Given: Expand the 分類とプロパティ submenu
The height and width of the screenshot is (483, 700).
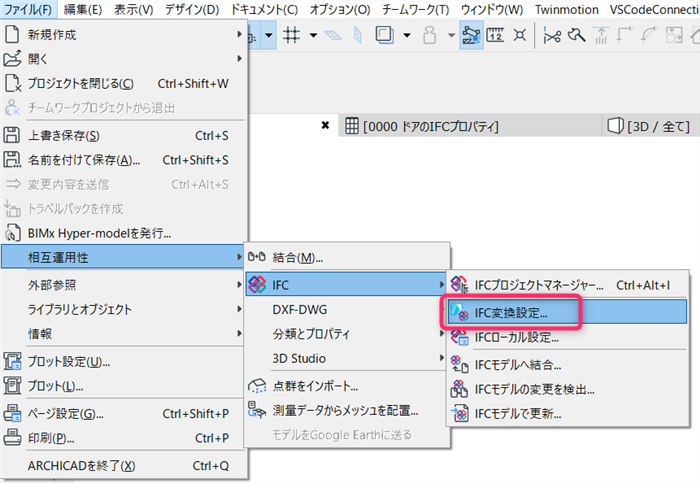Looking at the screenshot, I should coord(347,334).
